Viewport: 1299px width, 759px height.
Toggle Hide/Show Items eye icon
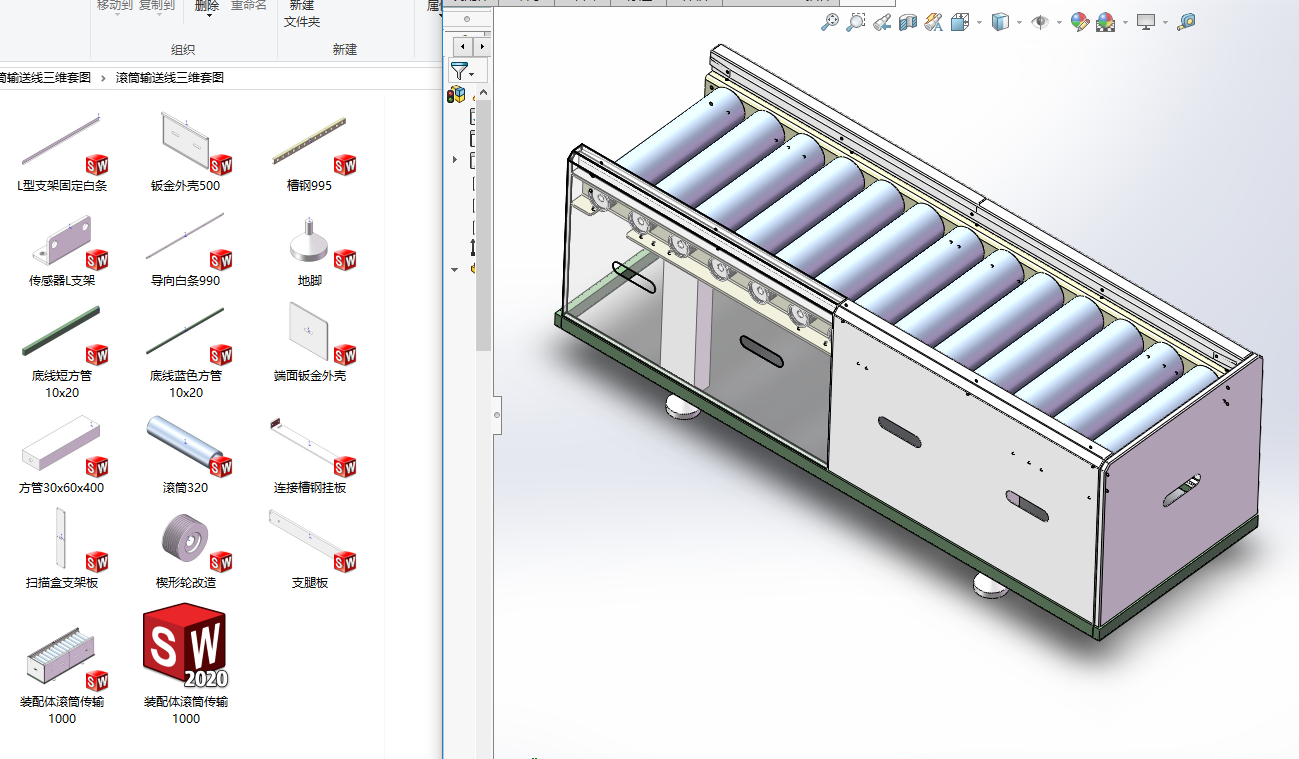1041,22
